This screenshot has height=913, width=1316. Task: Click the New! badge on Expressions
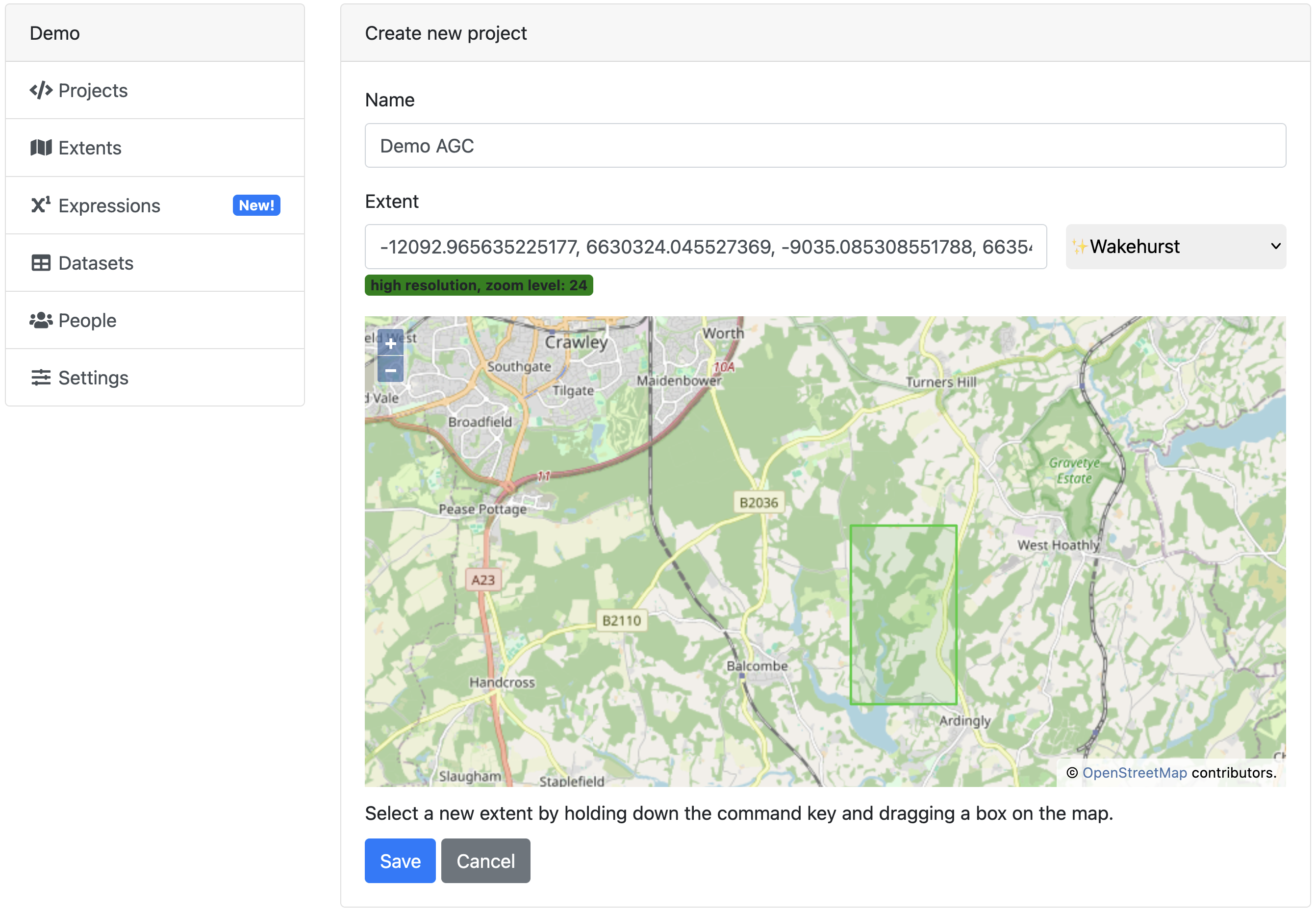point(256,205)
